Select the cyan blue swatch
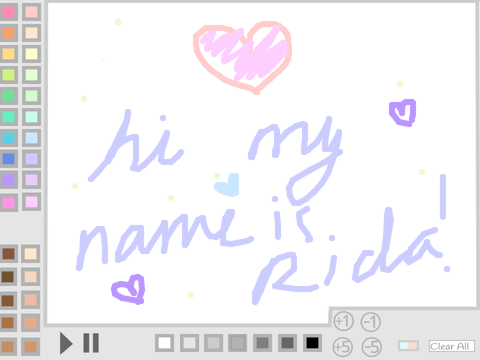480x360 pixels. [x=9, y=138]
